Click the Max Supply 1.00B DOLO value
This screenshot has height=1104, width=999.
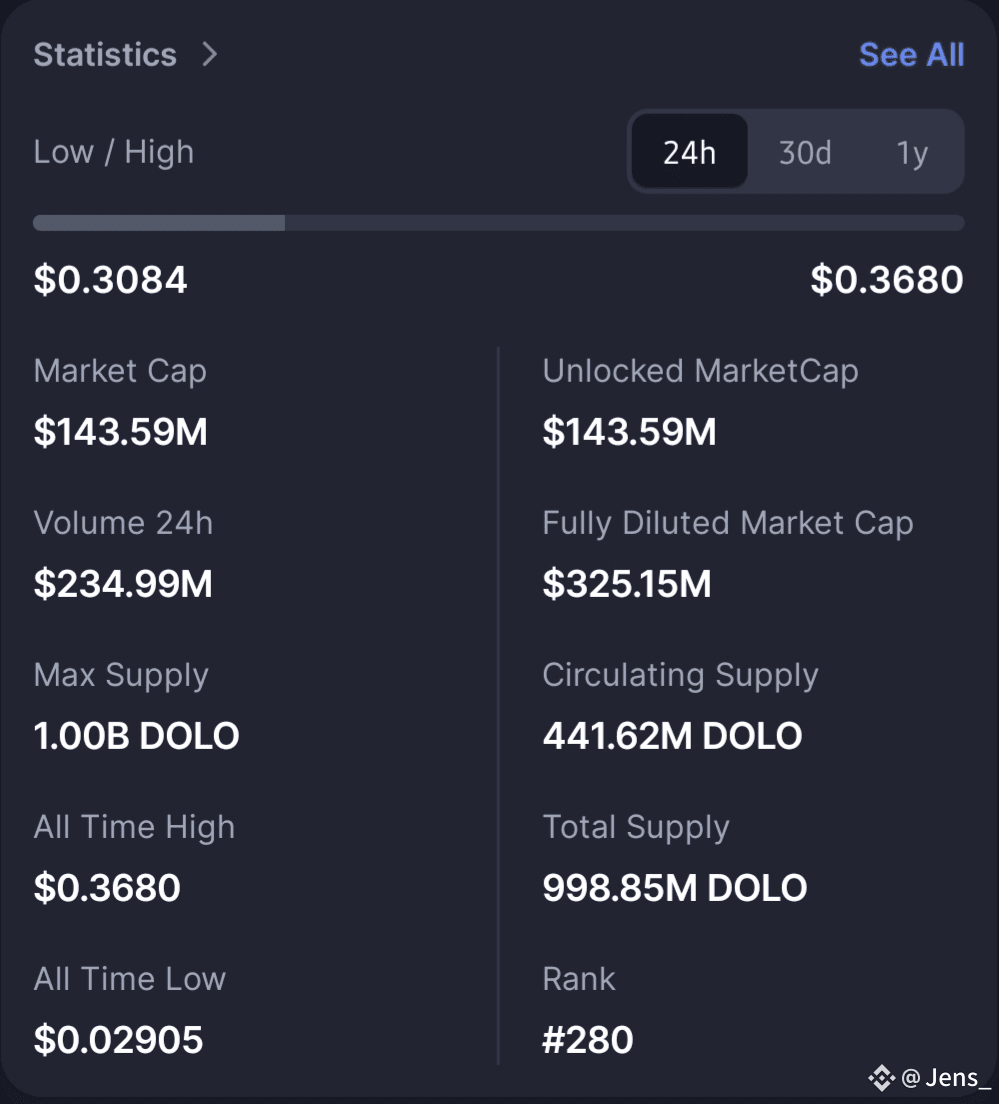pyautogui.click(x=137, y=736)
